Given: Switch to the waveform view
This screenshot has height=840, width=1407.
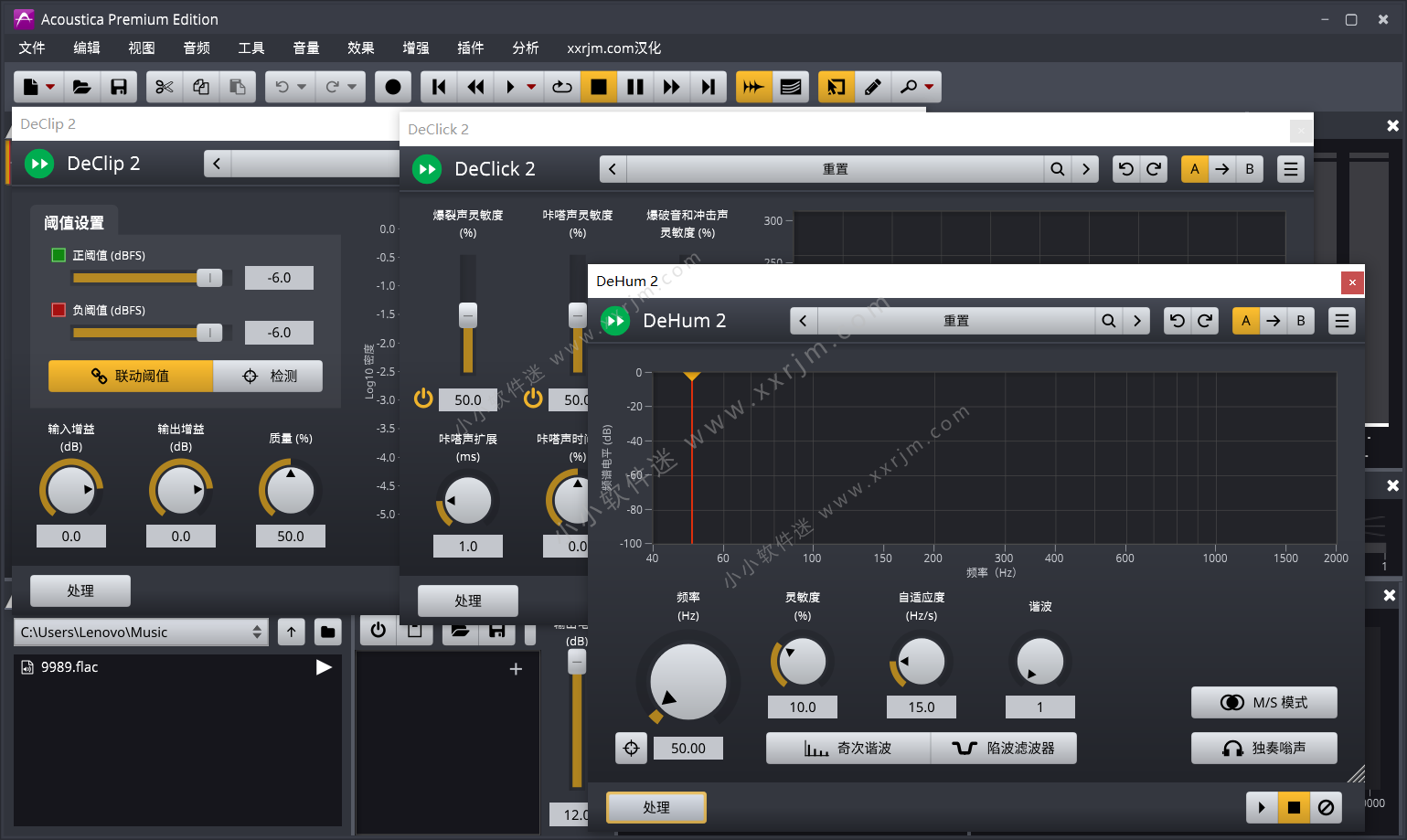Looking at the screenshot, I should (x=754, y=87).
